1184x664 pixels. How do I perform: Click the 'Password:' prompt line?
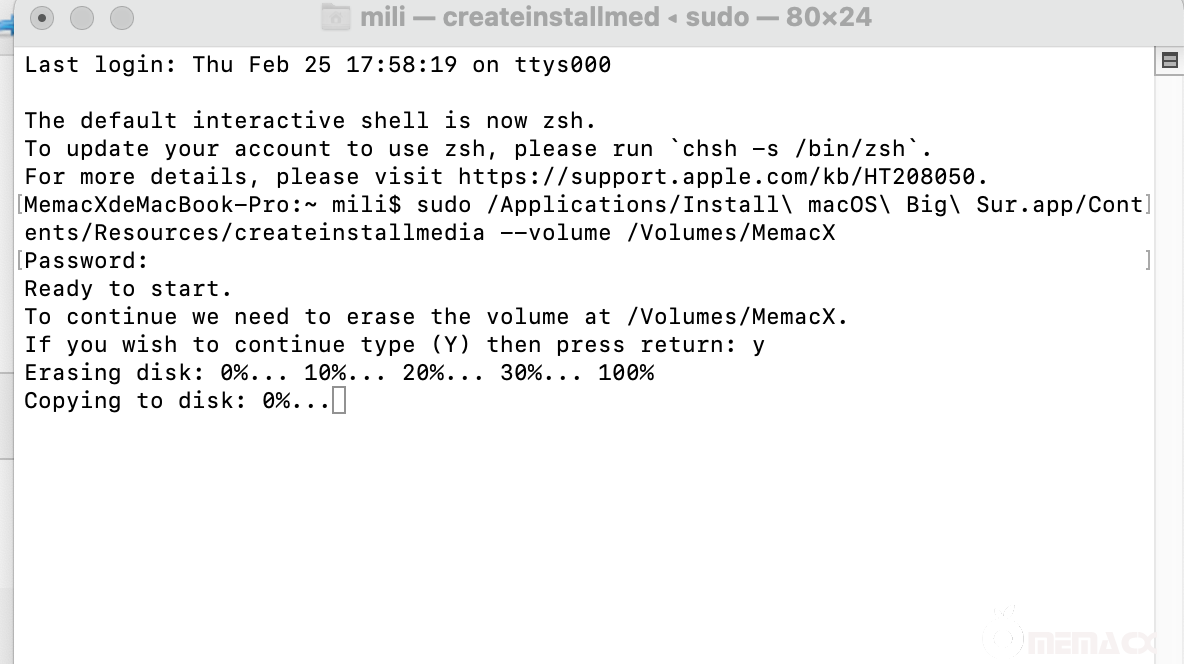coord(87,261)
